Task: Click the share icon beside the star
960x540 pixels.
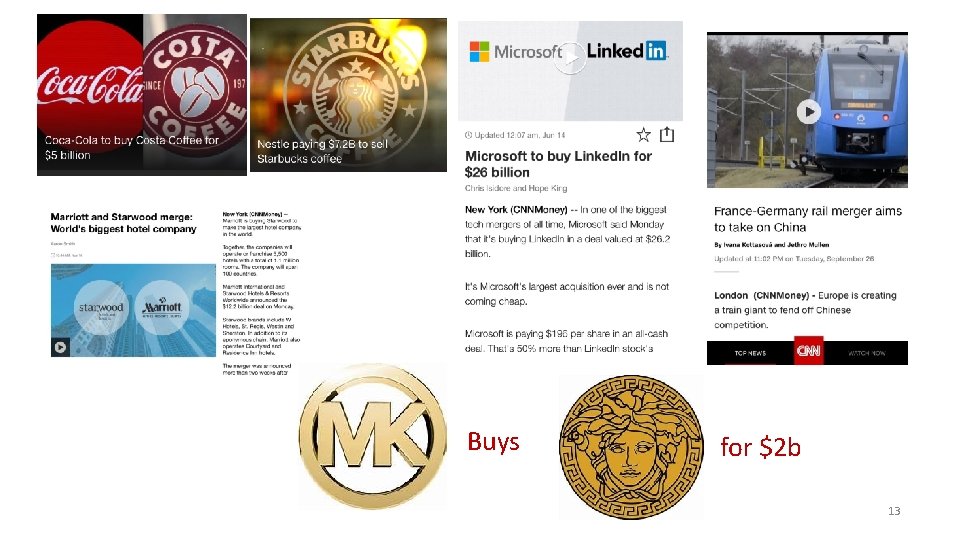Action: 667,134
